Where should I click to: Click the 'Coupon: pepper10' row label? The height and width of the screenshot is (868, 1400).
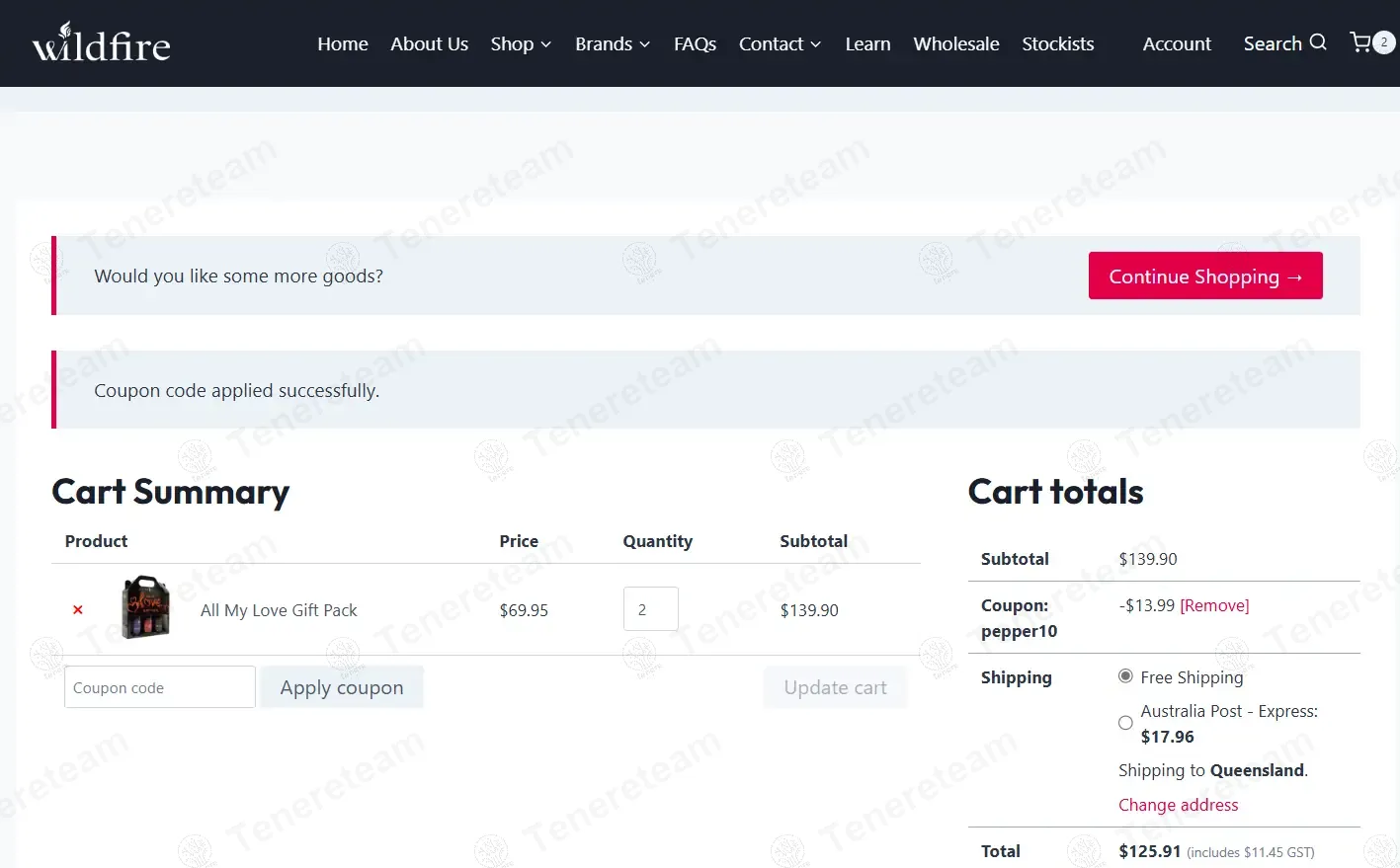(1020, 618)
